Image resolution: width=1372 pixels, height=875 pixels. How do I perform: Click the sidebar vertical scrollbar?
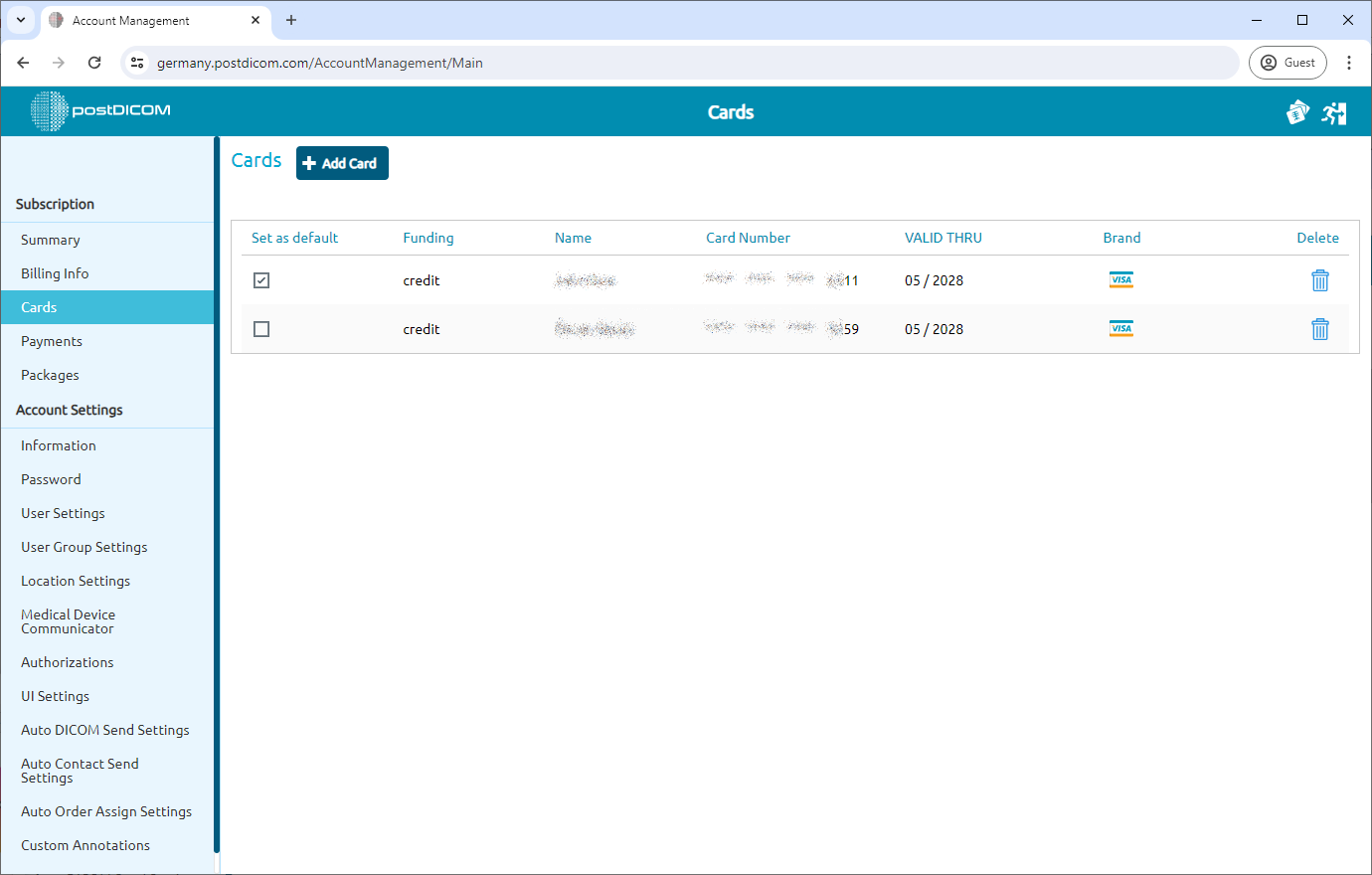point(217,497)
